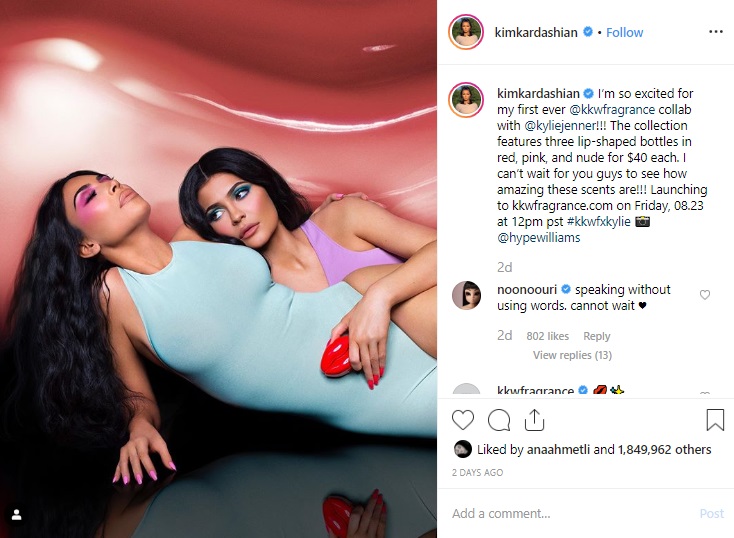Save post with bookmark icon
Viewport: 734px width, 538px height.
[715, 420]
